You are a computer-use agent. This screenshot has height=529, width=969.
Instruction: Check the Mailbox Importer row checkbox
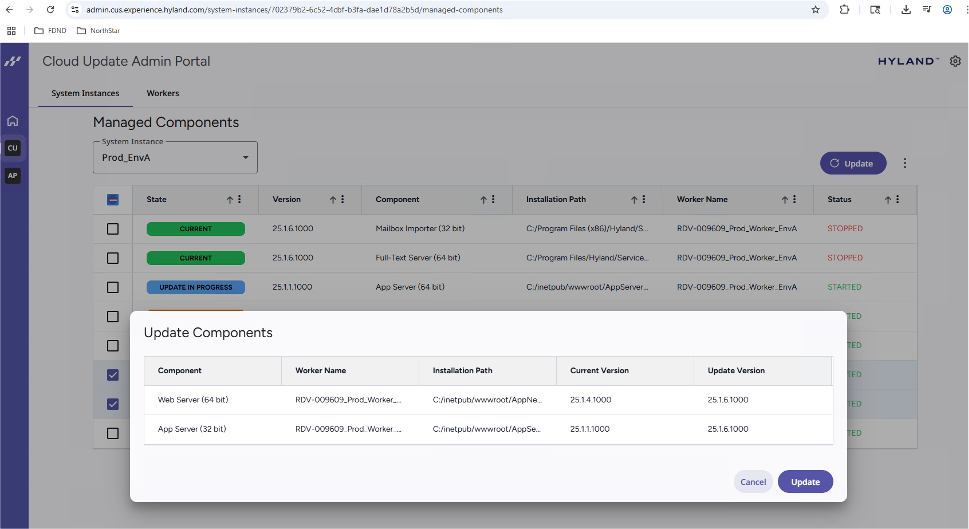[x=112, y=229]
